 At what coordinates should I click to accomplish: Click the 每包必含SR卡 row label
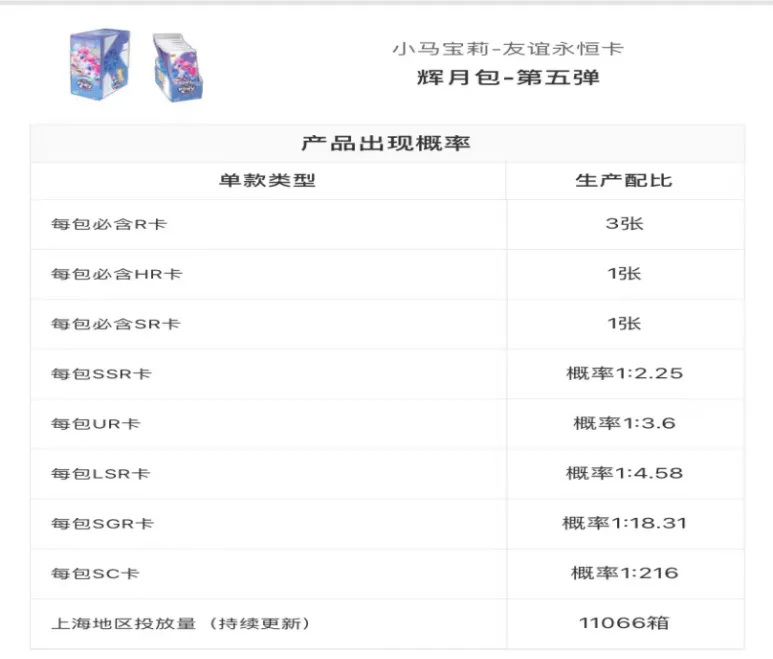pos(116,324)
